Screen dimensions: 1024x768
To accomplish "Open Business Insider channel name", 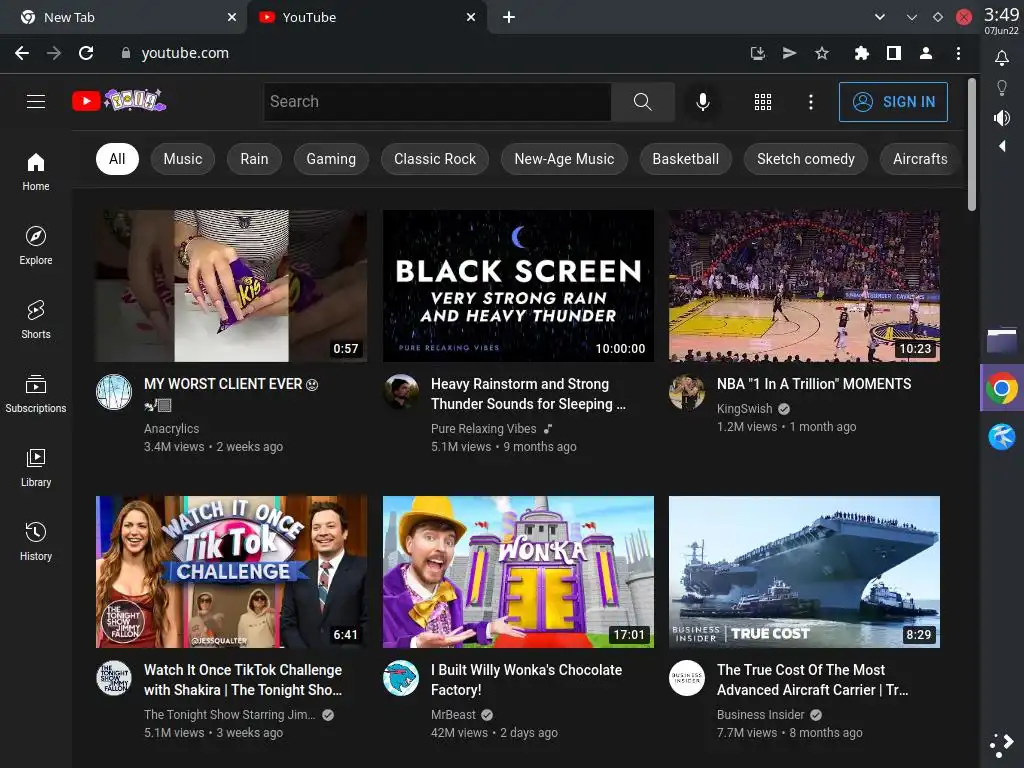I will point(760,714).
